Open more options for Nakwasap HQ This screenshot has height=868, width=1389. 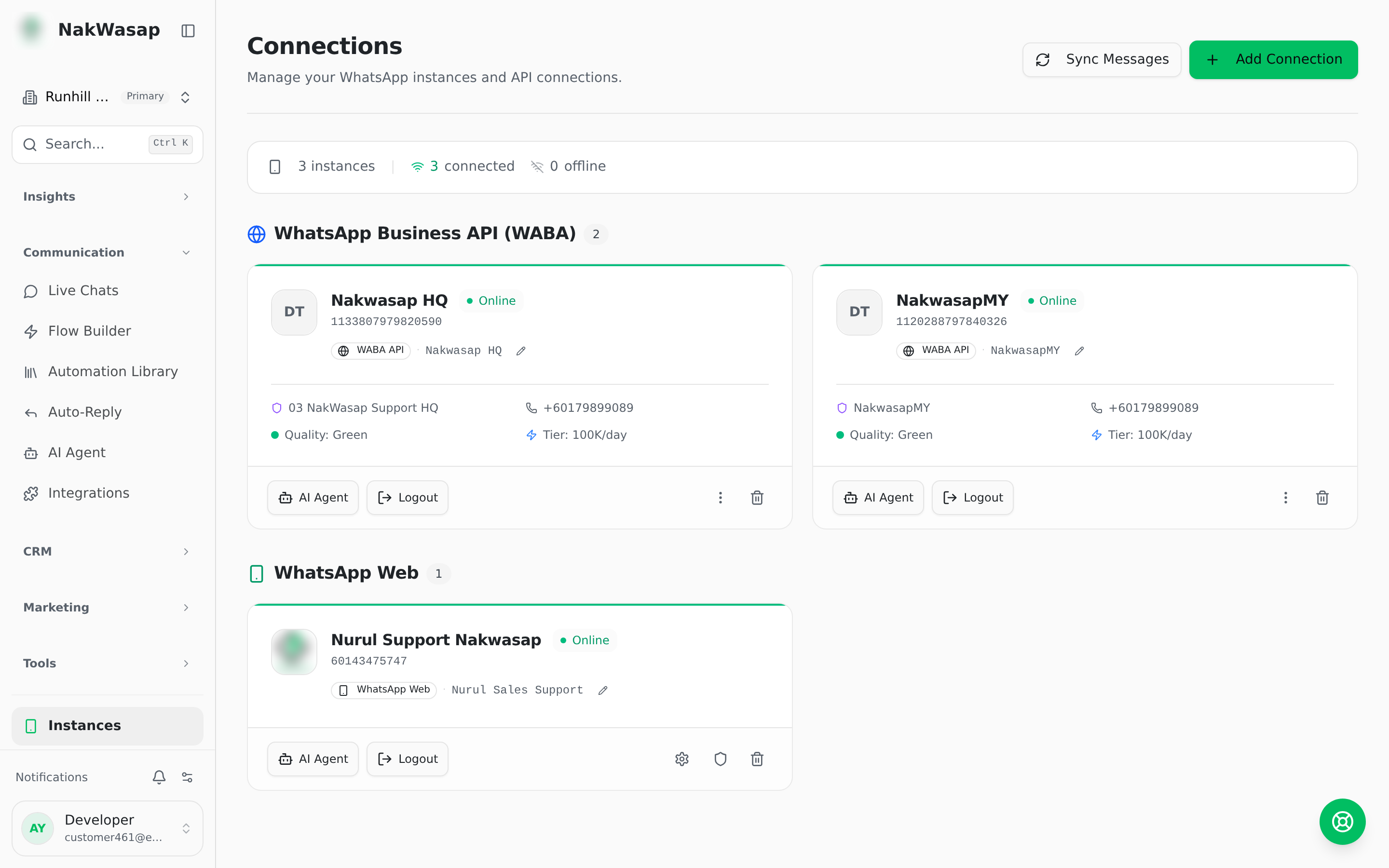tap(721, 498)
